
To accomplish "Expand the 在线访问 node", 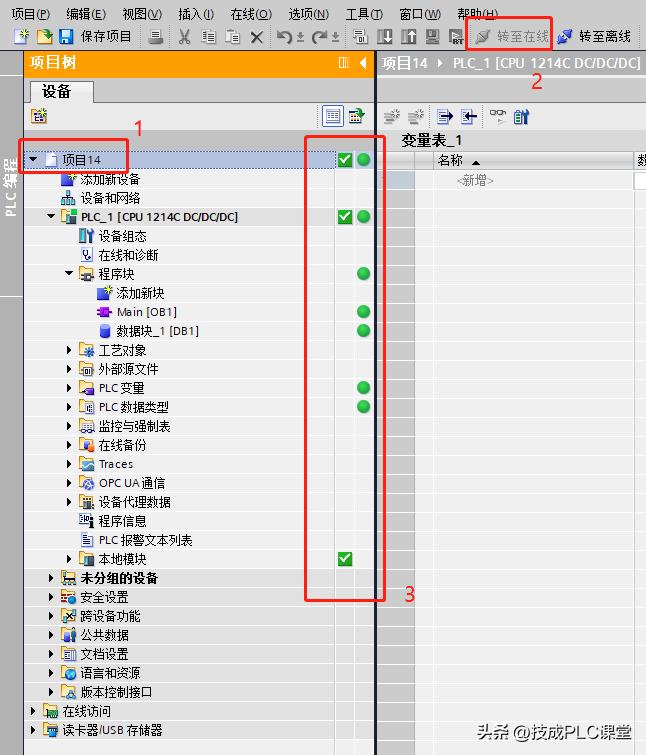I will pyautogui.click(x=33, y=711).
